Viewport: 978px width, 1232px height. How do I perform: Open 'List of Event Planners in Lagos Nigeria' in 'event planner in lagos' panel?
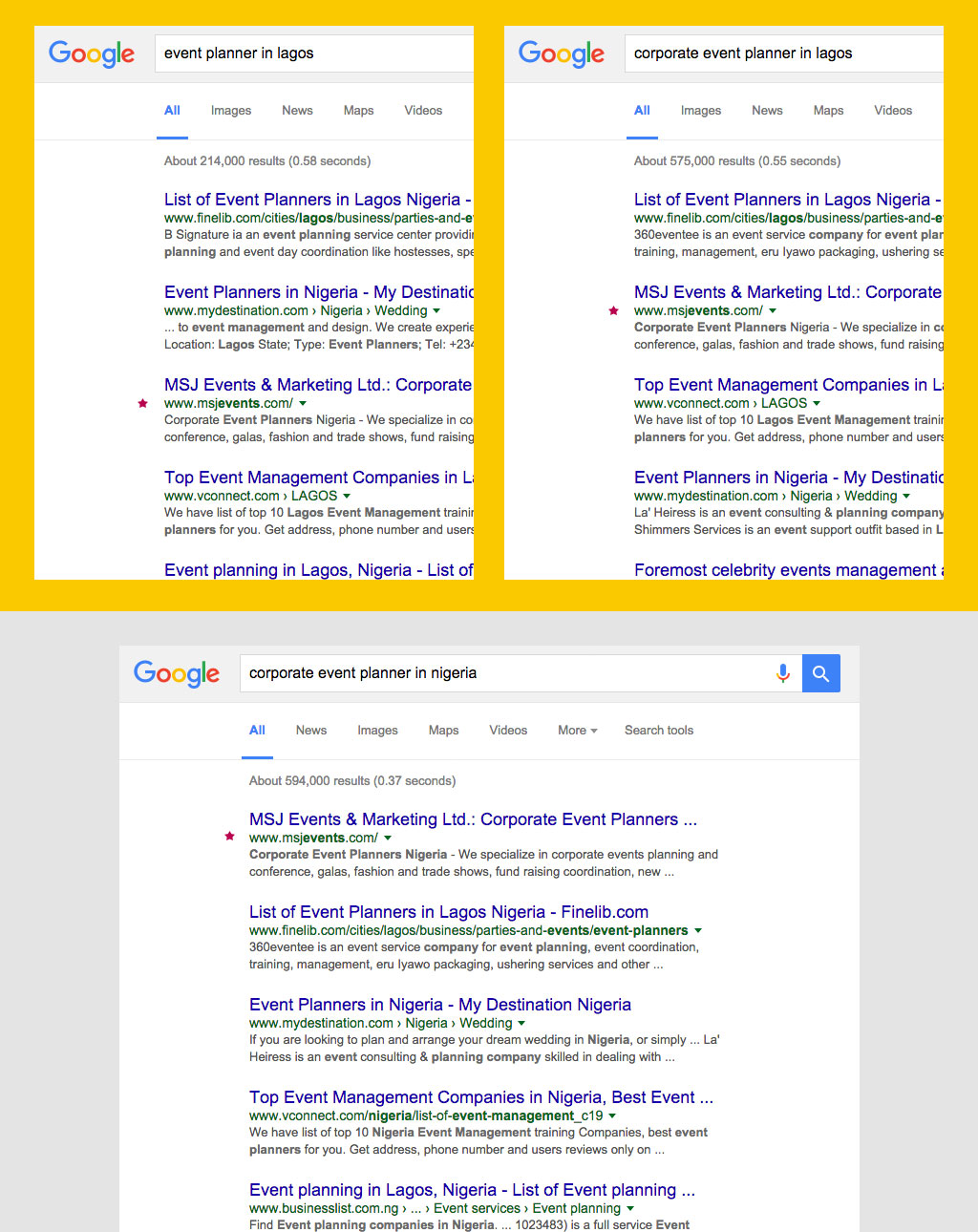click(x=318, y=200)
